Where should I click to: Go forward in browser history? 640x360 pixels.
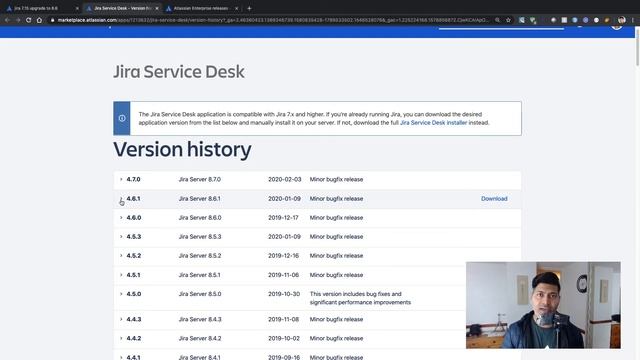(x=18, y=20)
